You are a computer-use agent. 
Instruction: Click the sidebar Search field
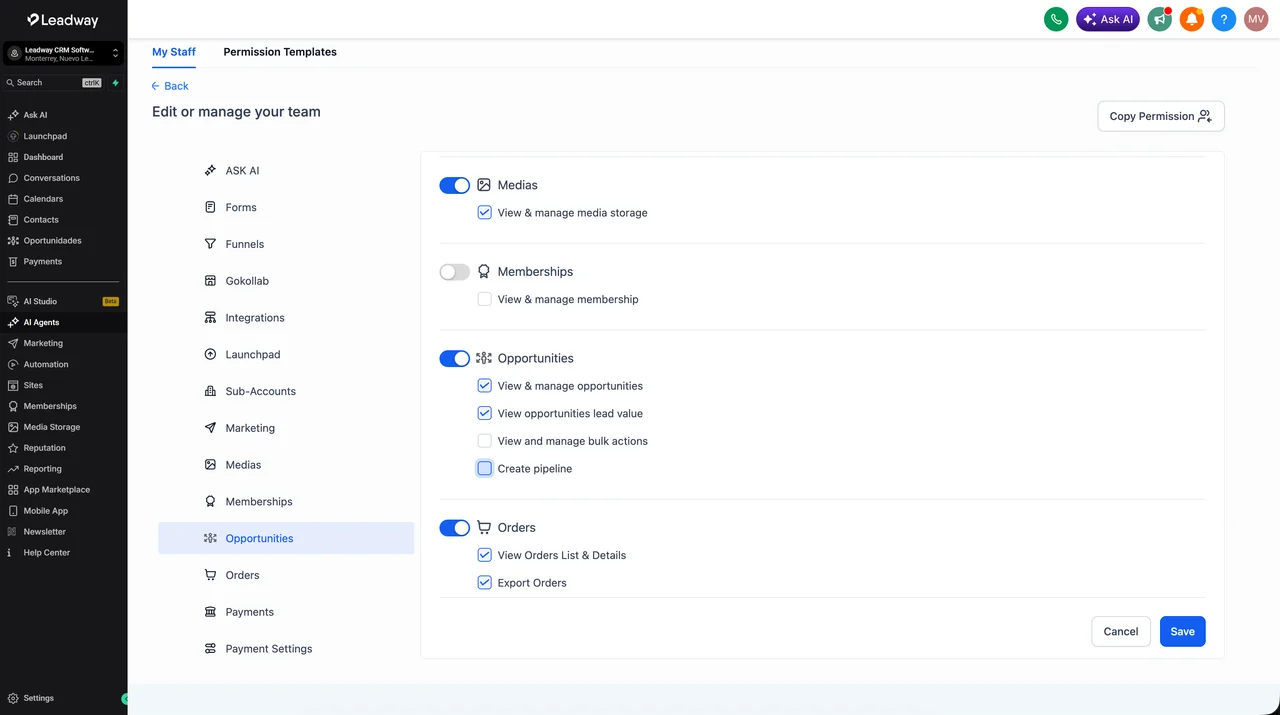click(54, 83)
